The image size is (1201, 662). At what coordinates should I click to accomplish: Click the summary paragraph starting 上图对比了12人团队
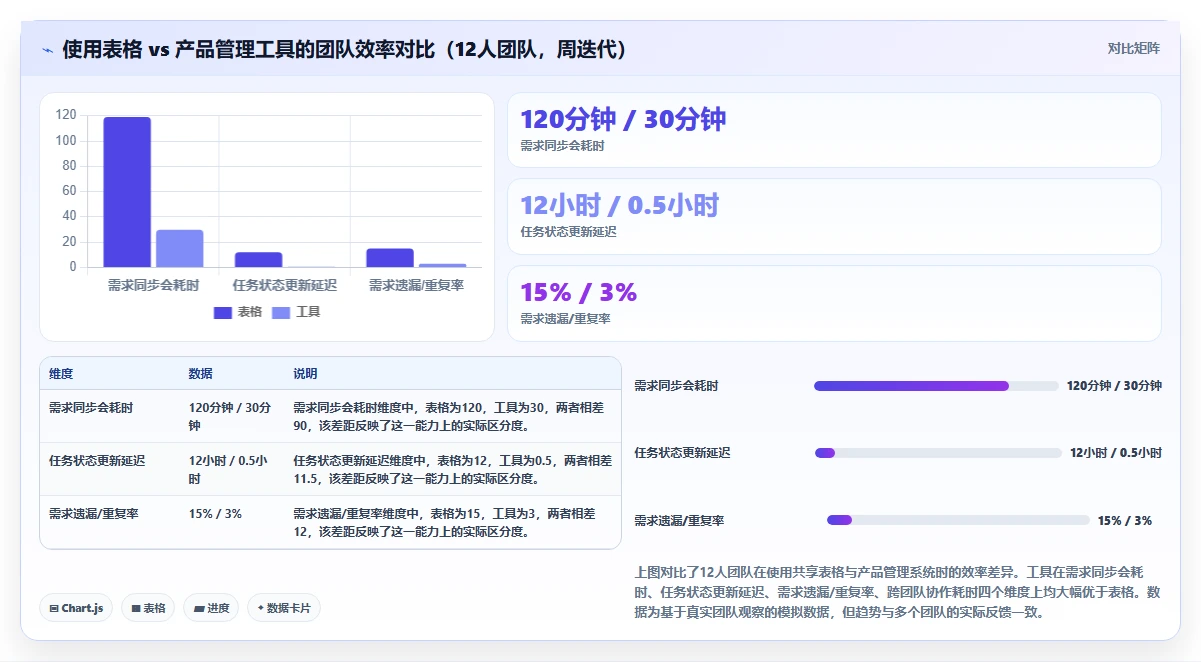[897, 592]
